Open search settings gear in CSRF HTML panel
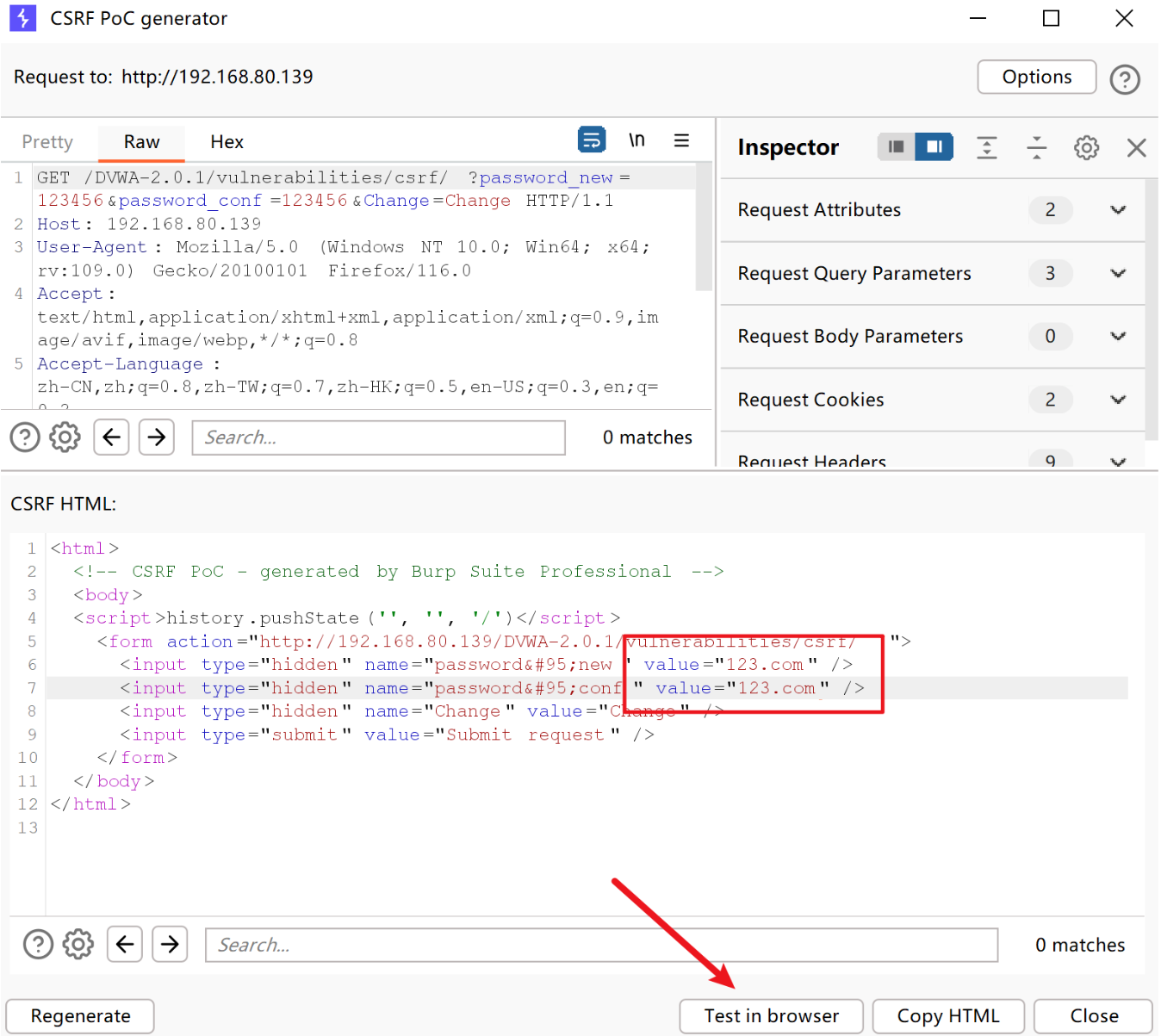 coord(78,945)
